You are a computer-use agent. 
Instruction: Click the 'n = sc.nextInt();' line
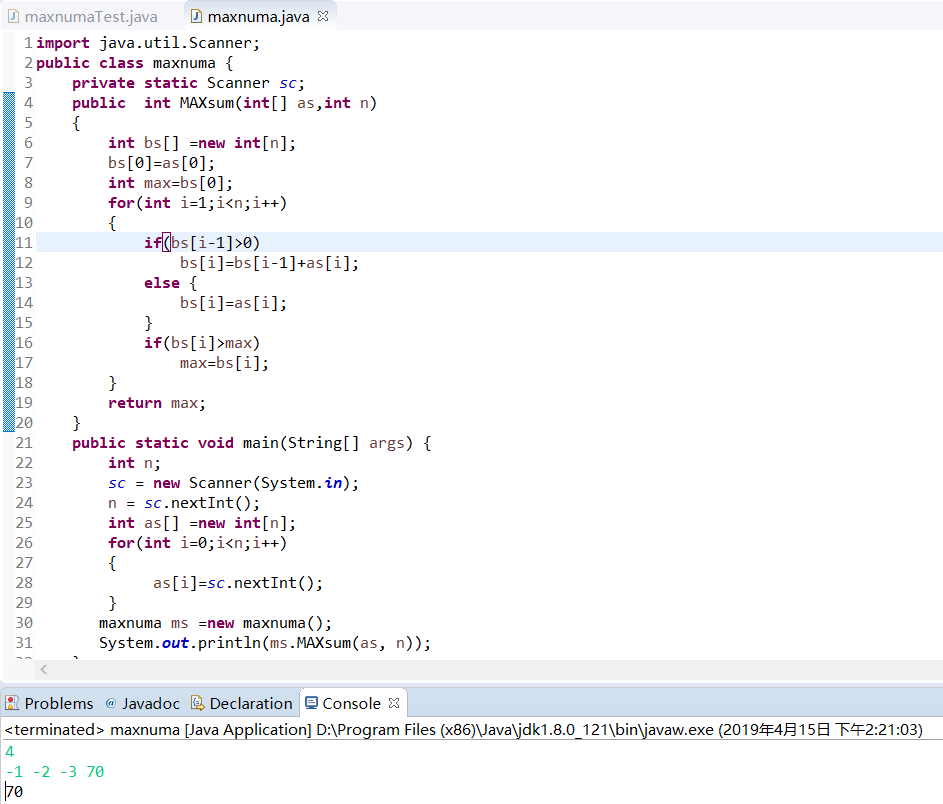[183, 503]
